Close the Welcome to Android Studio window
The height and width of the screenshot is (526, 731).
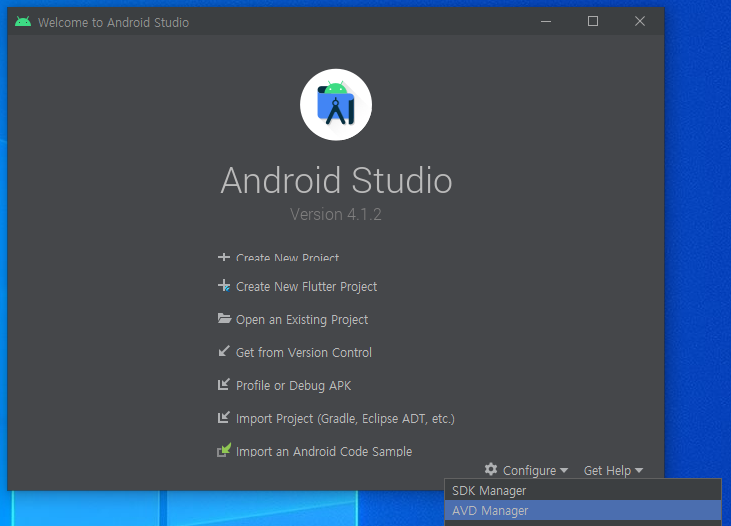click(x=640, y=21)
